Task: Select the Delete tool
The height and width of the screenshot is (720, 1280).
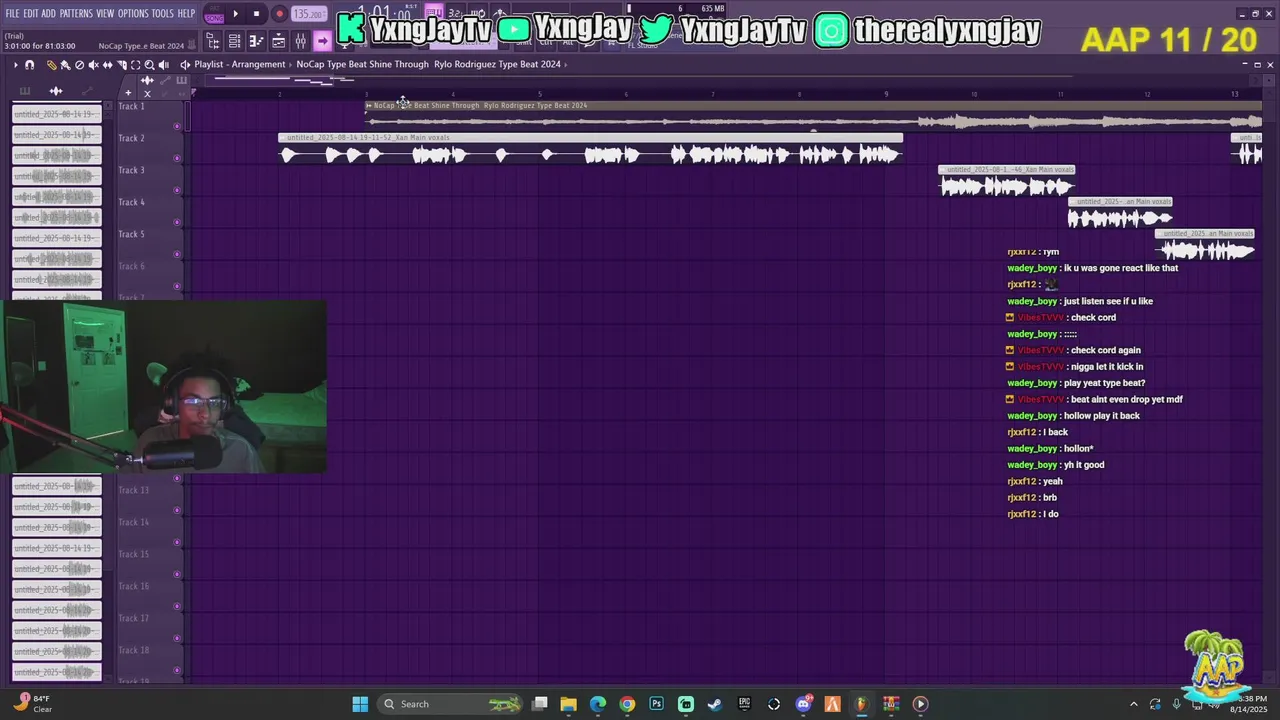Action: click(x=80, y=65)
